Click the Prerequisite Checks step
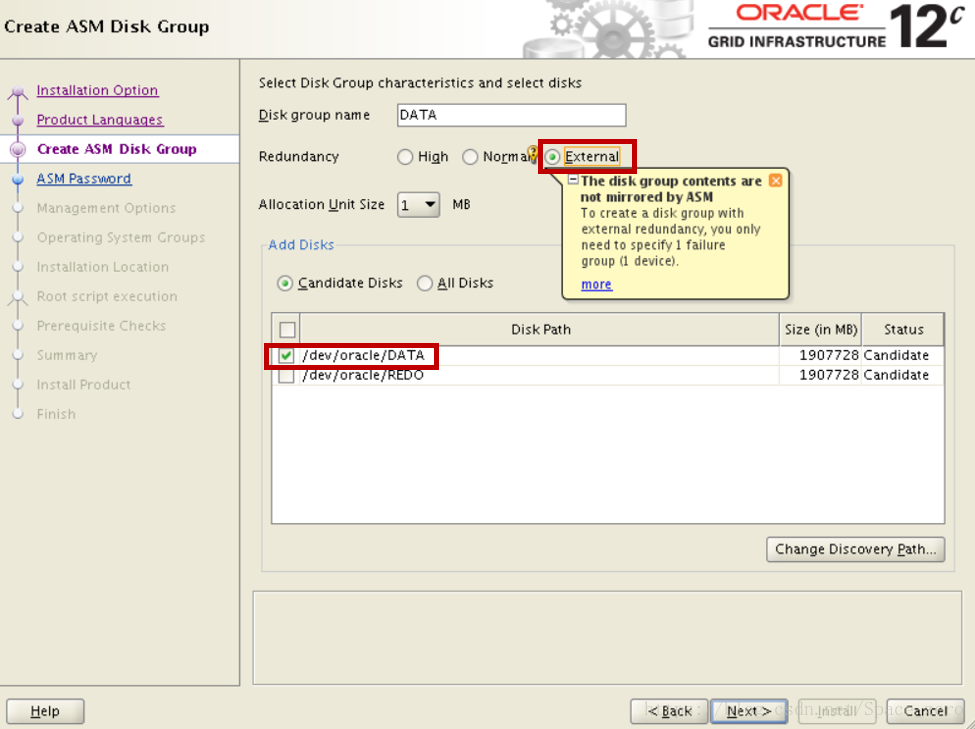The image size is (975, 729). (101, 326)
